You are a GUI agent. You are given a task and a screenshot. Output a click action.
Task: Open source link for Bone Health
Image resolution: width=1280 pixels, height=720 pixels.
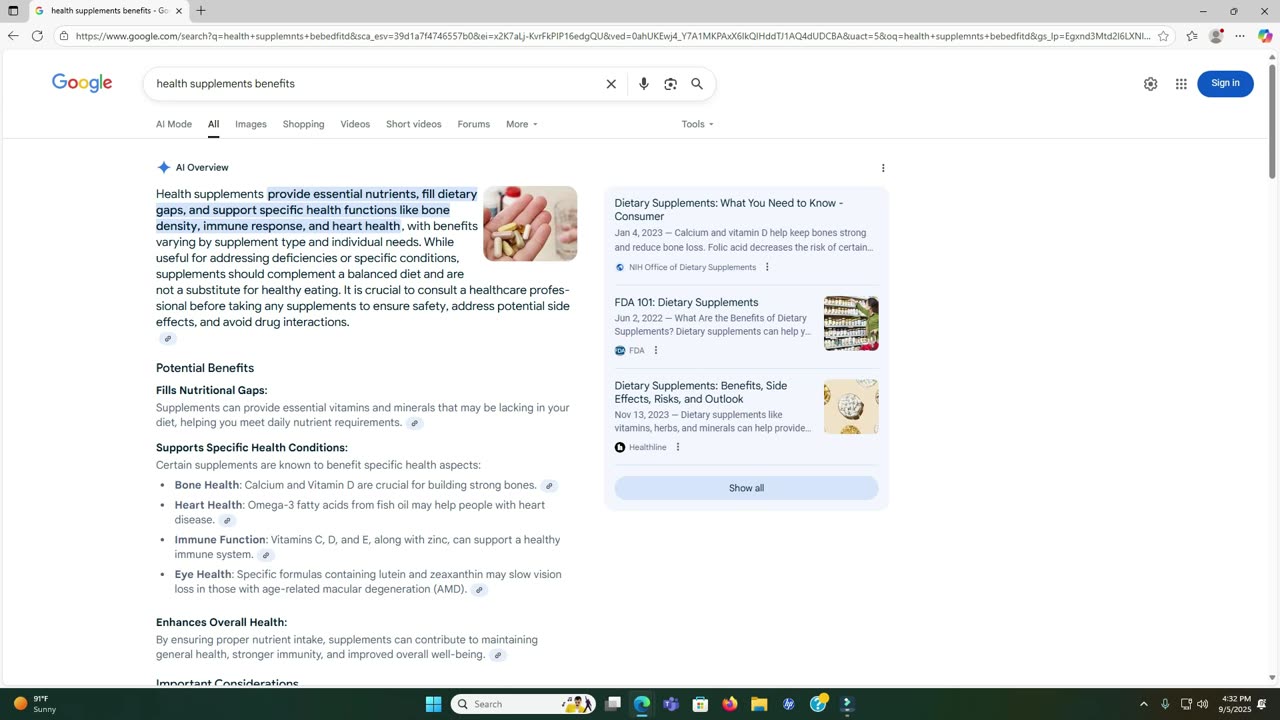point(549,486)
